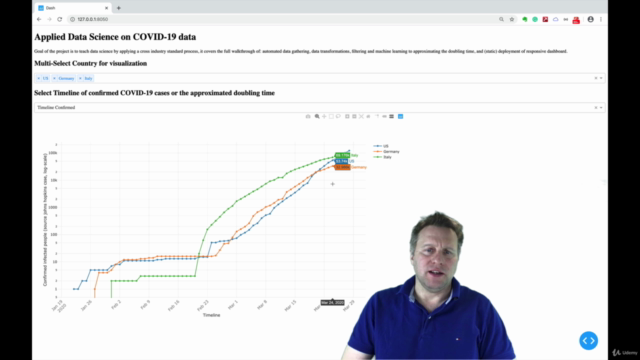Open the Chrome profile avatar

tap(590, 19)
